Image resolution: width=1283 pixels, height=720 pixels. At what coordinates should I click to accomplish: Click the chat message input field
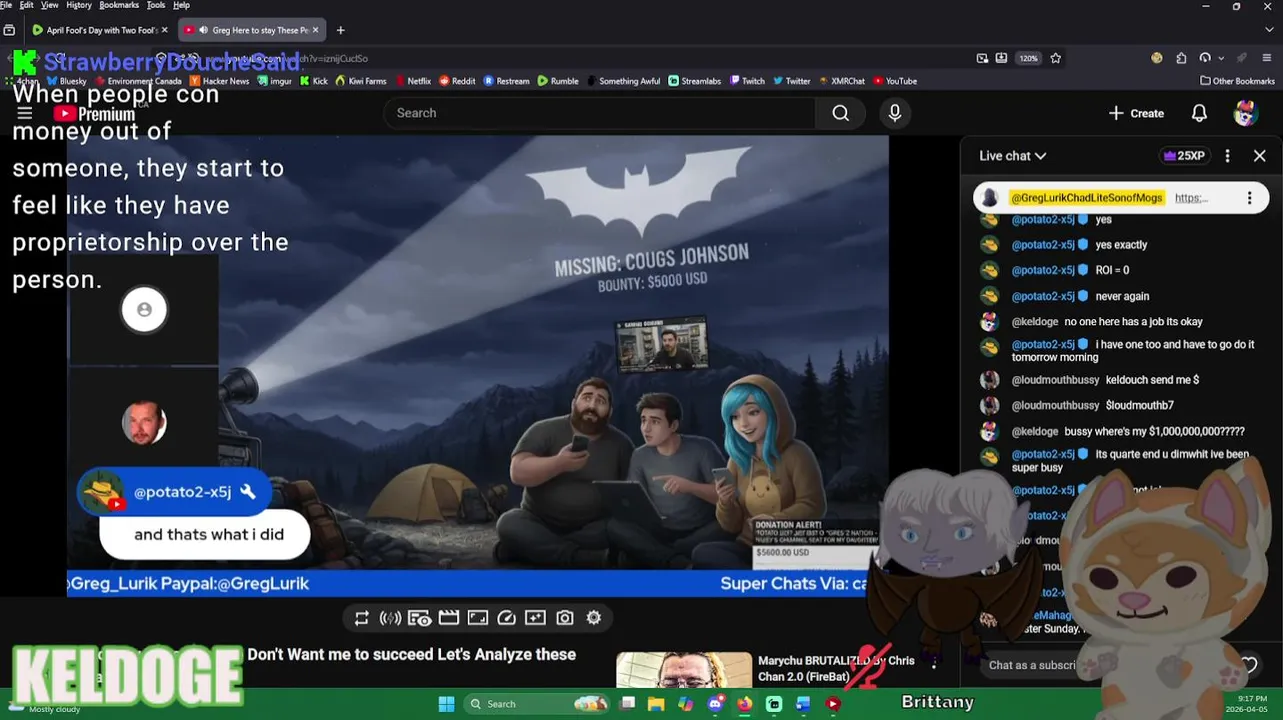pyautogui.click(x=1030, y=665)
